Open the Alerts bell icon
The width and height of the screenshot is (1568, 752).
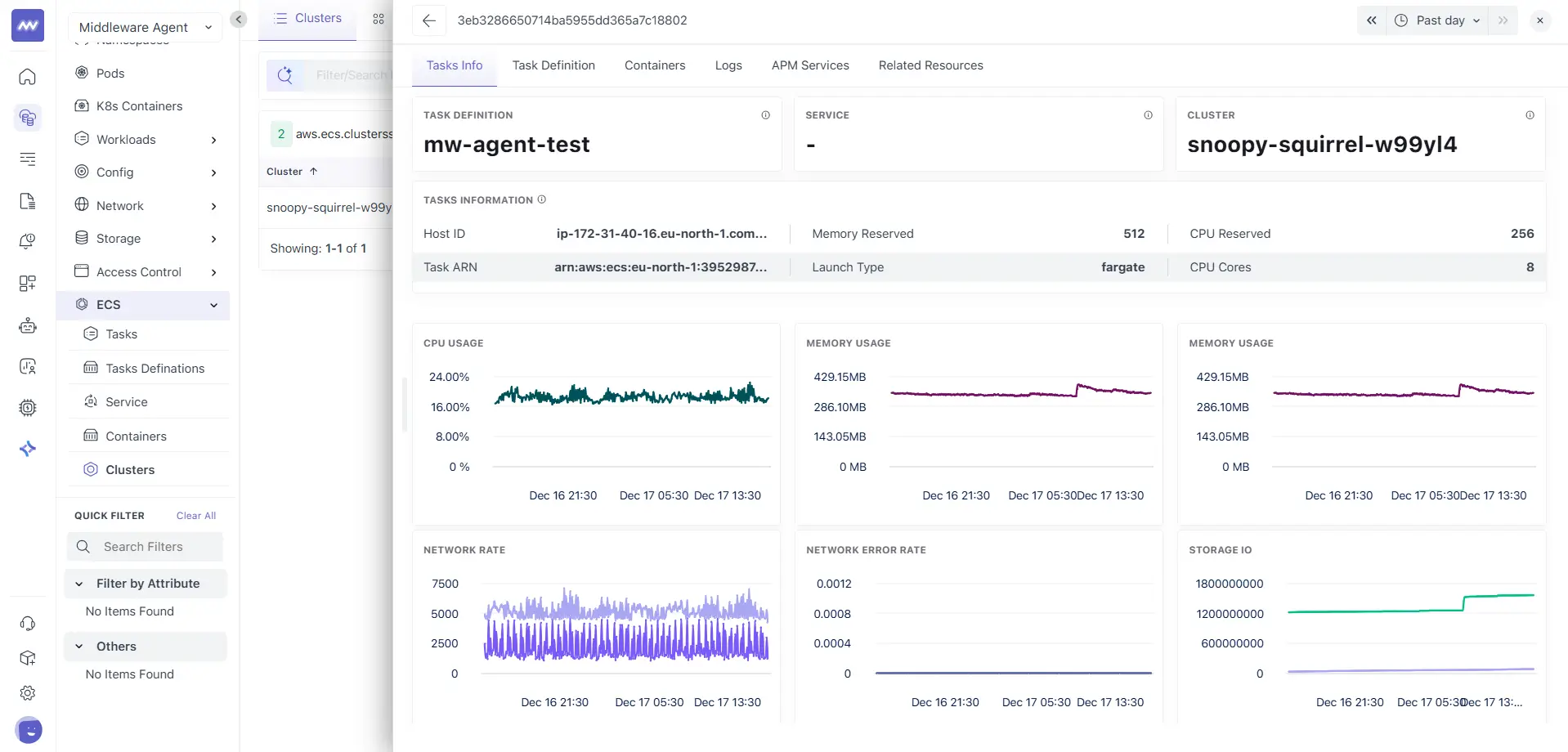click(27, 241)
